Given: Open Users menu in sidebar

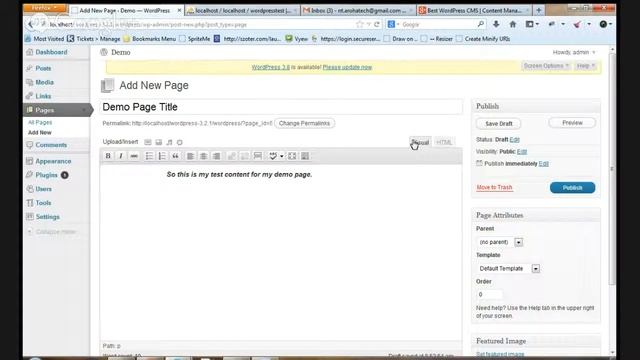Looking at the screenshot, I should [44, 189].
